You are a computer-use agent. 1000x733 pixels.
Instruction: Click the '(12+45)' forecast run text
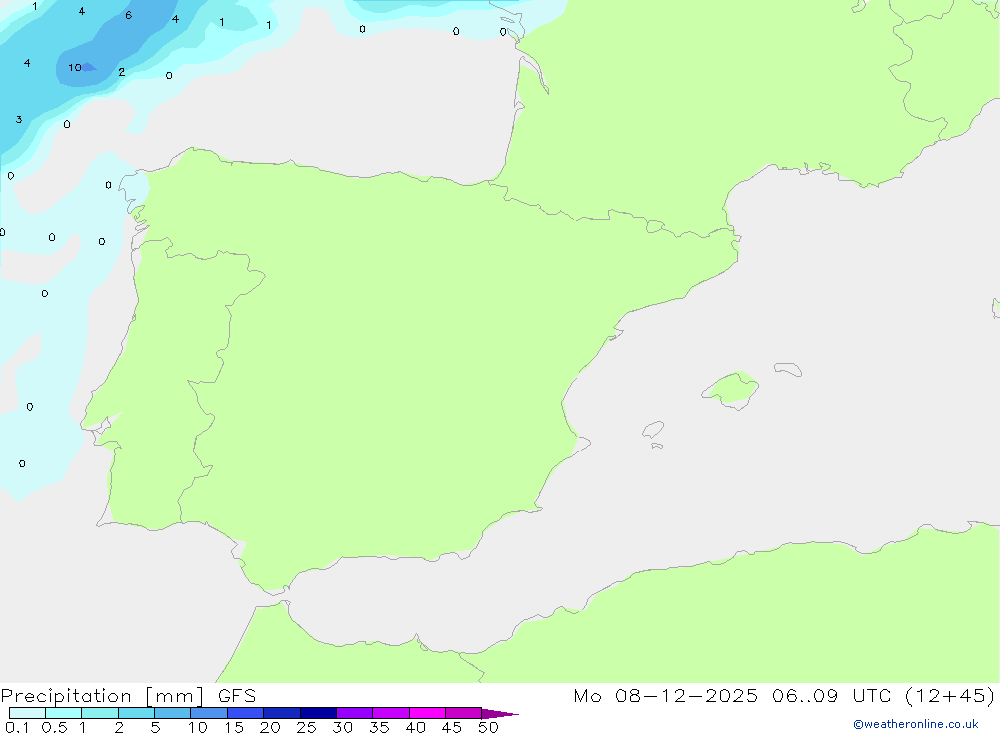950,695
